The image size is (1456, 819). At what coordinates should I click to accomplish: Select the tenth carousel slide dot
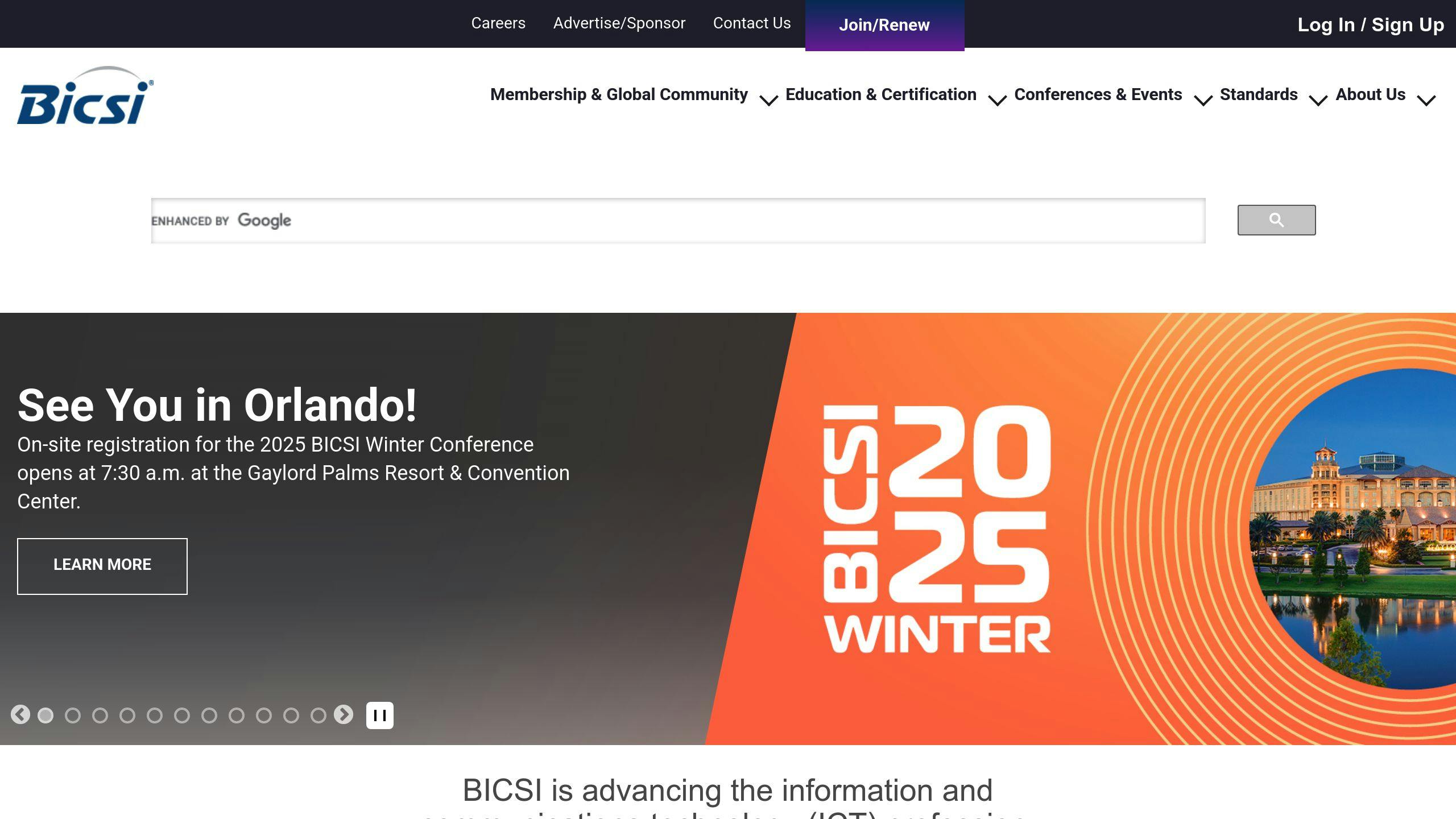[291, 715]
